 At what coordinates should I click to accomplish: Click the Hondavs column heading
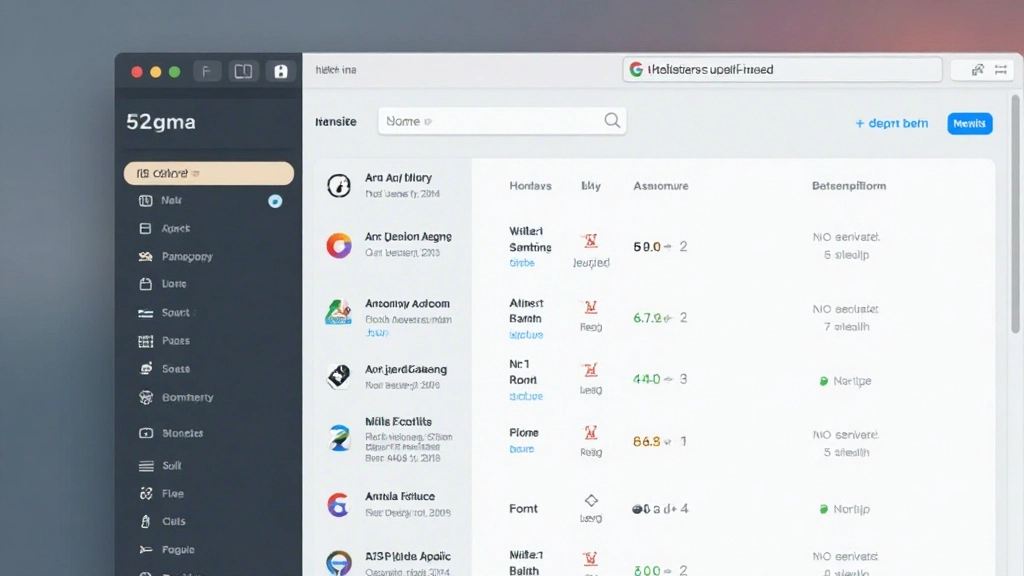pos(530,185)
